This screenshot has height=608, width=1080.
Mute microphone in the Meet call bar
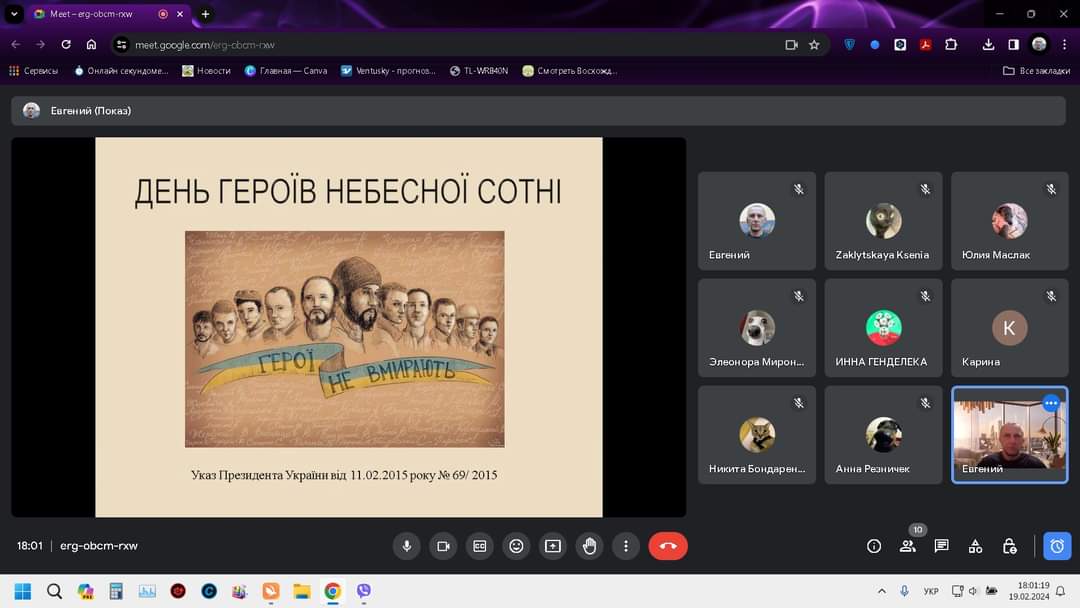[x=407, y=546]
